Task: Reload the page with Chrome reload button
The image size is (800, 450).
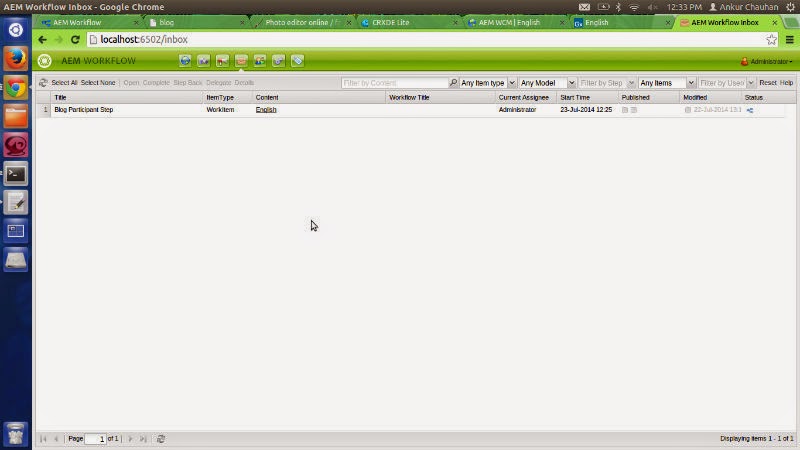Action: [75, 39]
